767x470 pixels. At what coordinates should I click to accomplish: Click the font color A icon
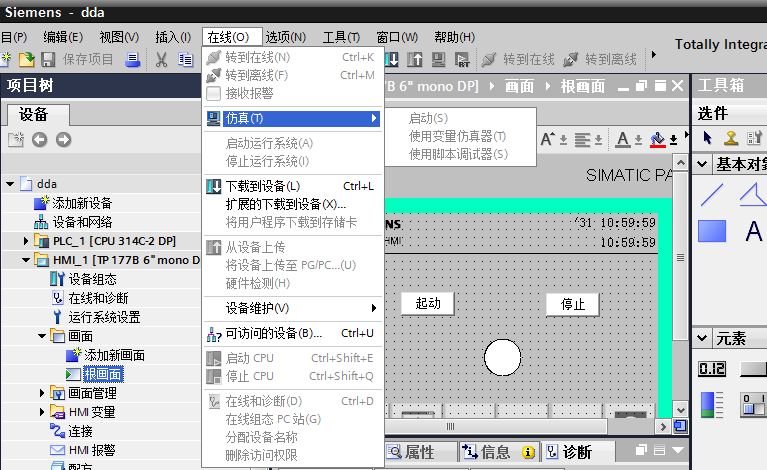point(622,140)
